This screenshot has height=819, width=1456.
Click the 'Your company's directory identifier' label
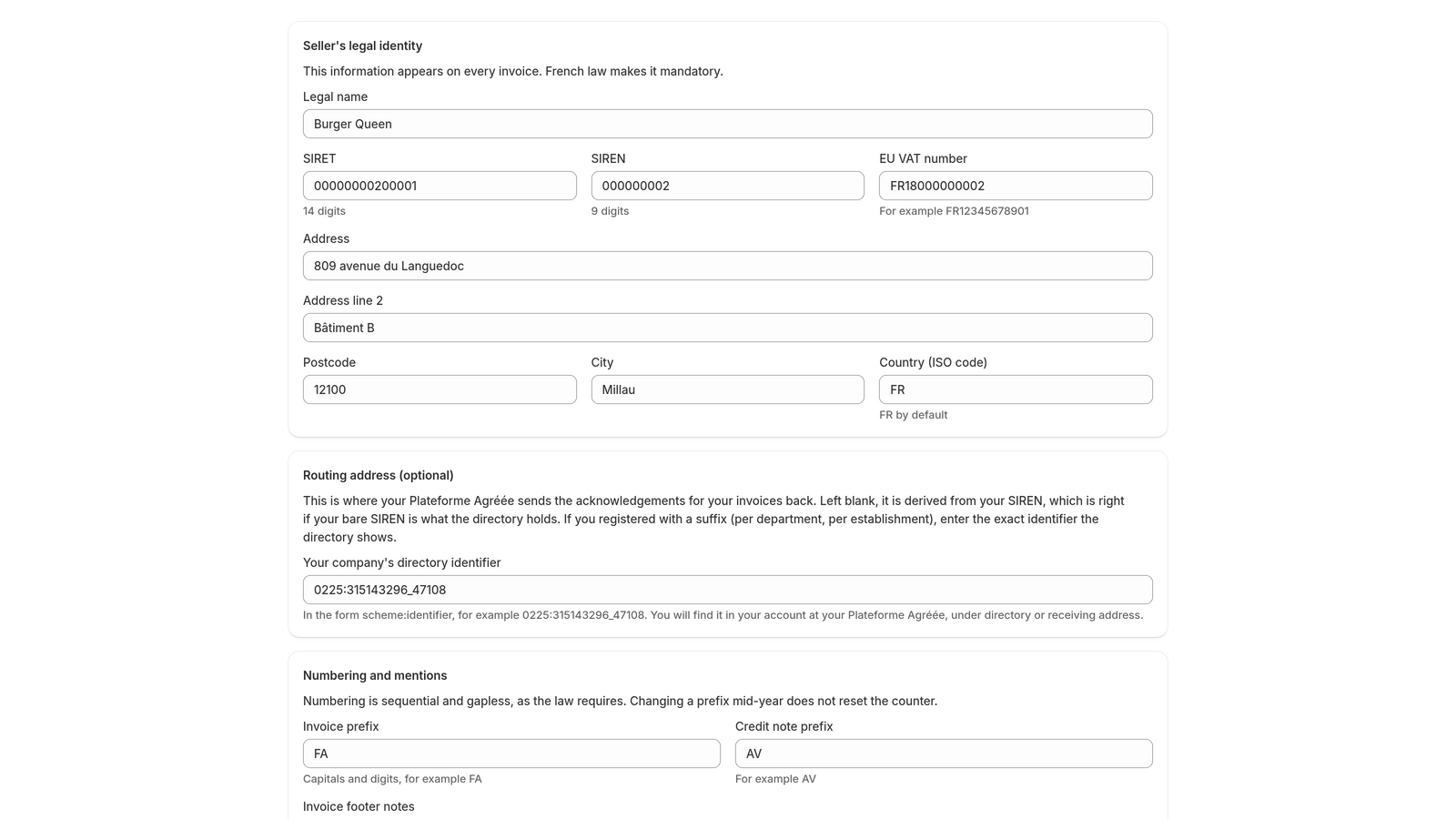401,562
